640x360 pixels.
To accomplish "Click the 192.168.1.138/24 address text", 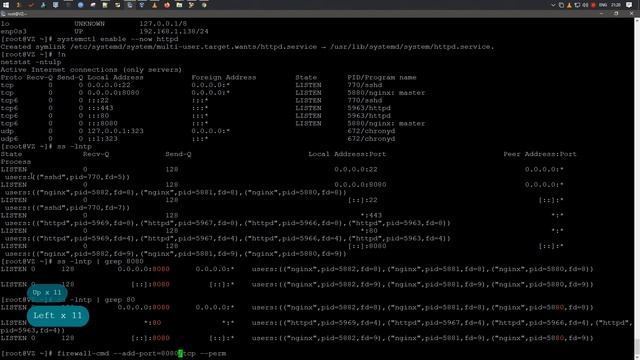I will click(x=174, y=31).
